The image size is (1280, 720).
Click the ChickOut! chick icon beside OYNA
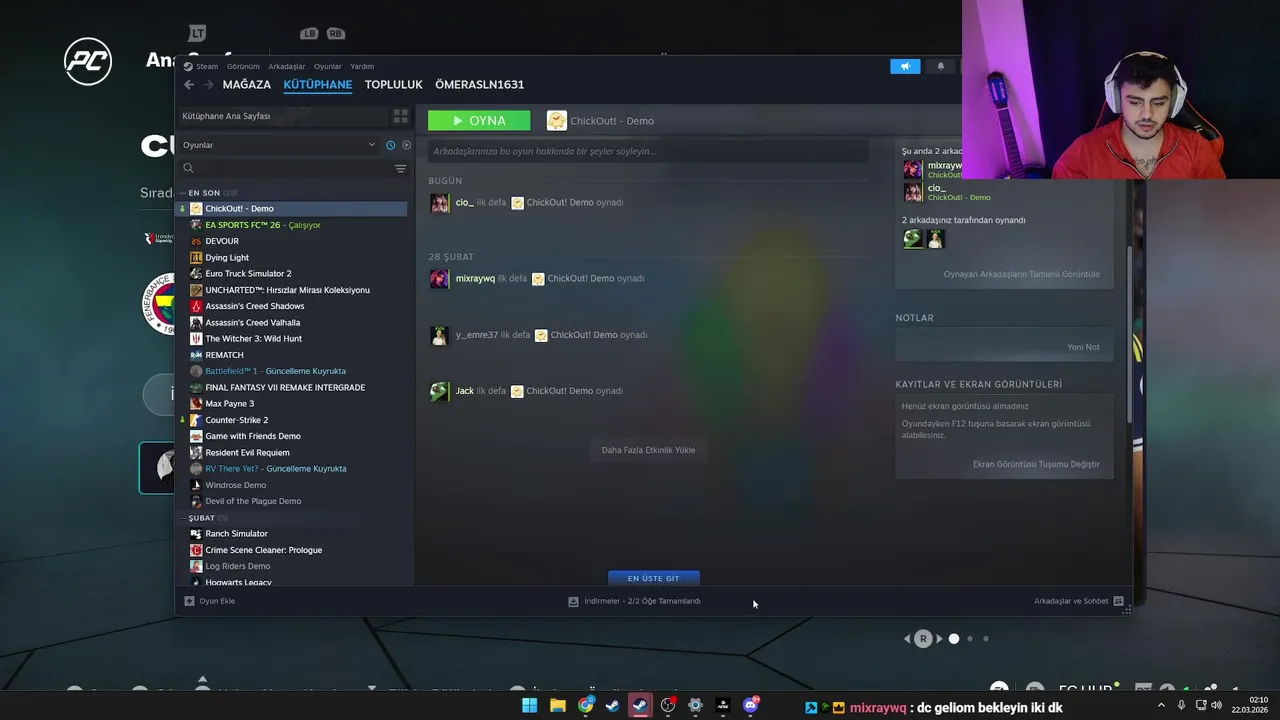coord(557,121)
